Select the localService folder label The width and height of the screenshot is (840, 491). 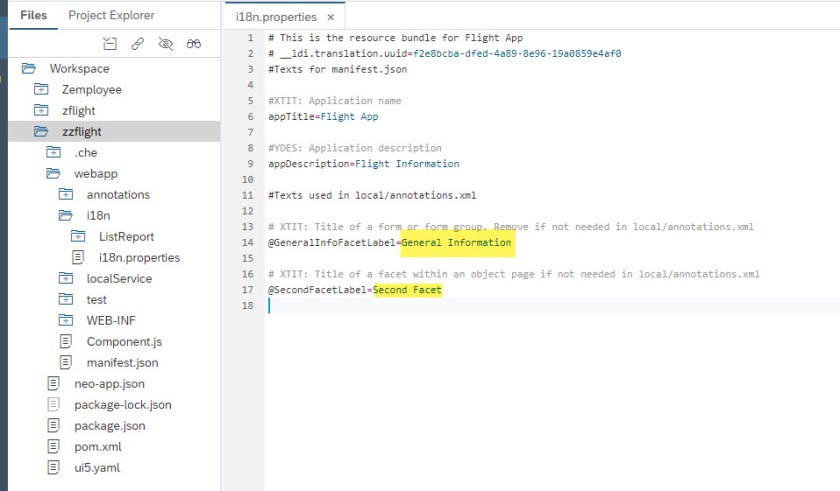coord(119,278)
